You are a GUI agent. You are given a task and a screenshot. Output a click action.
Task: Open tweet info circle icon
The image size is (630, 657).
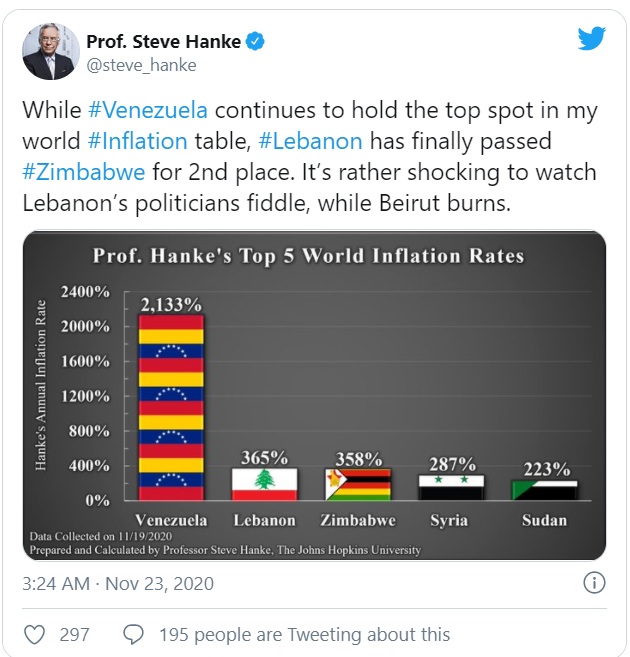pos(594,583)
